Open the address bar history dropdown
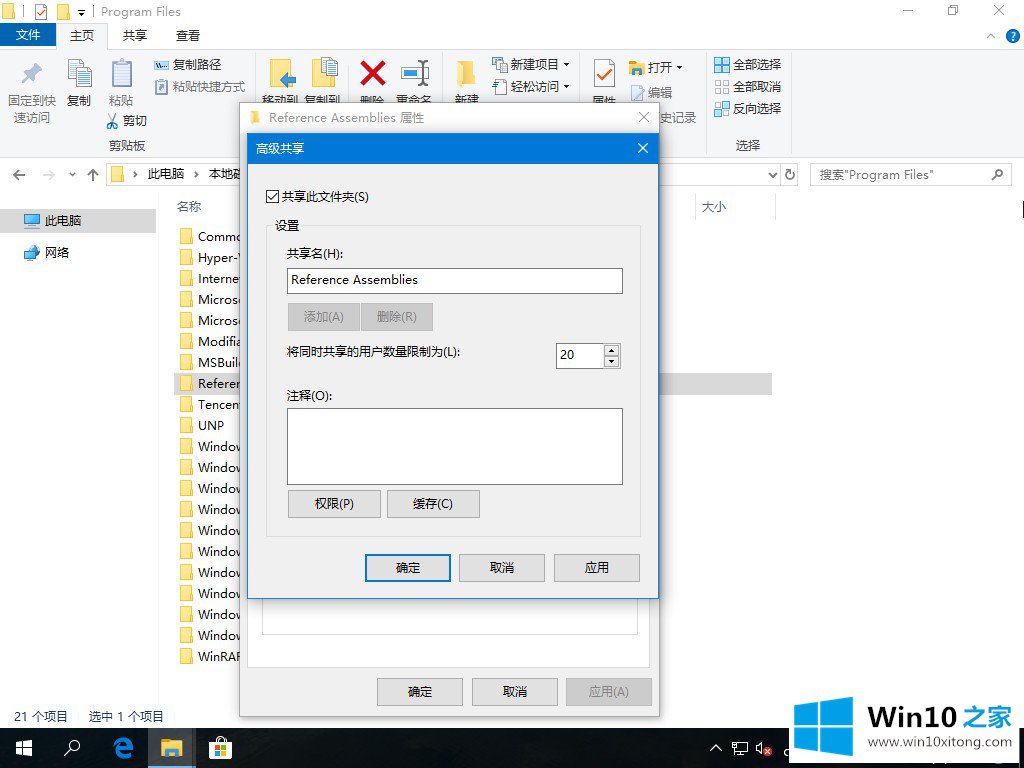 click(x=772, y=175)
